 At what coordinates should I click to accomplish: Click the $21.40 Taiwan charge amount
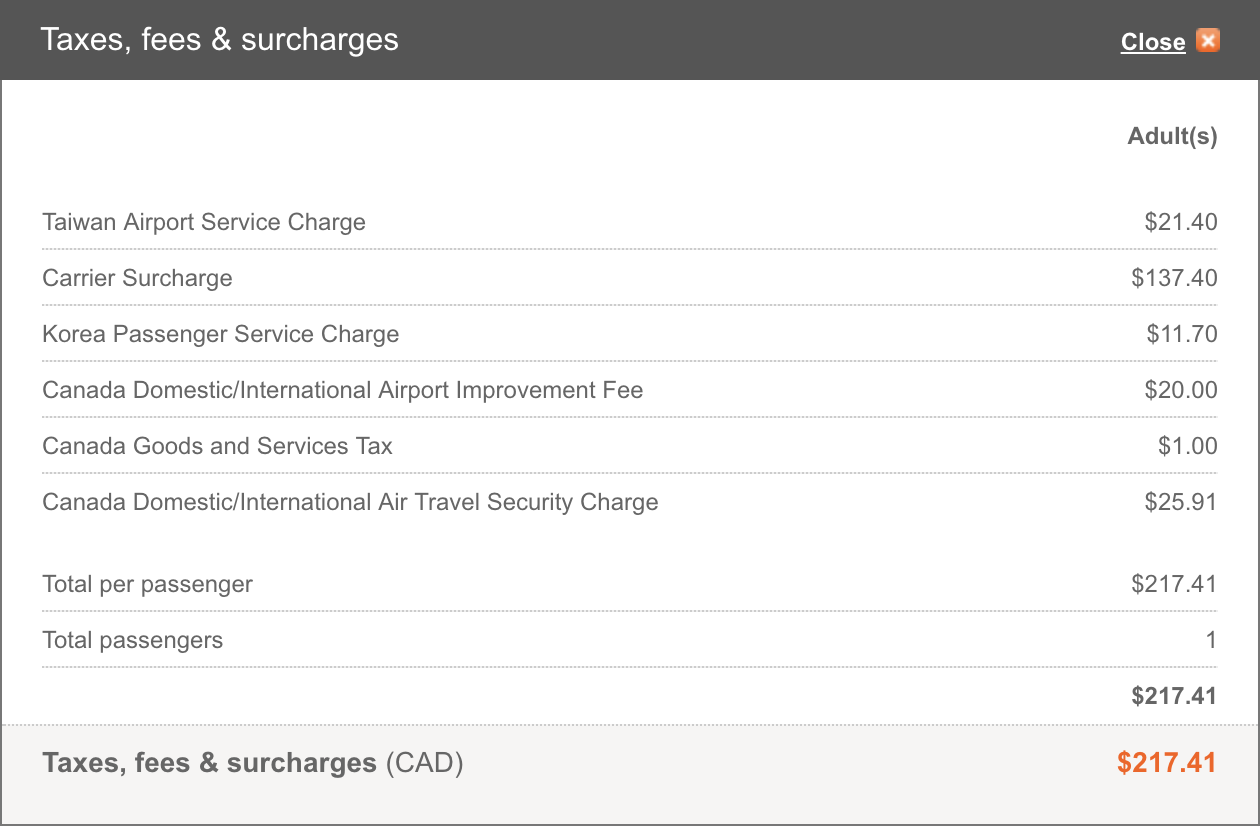[1181, 222]
